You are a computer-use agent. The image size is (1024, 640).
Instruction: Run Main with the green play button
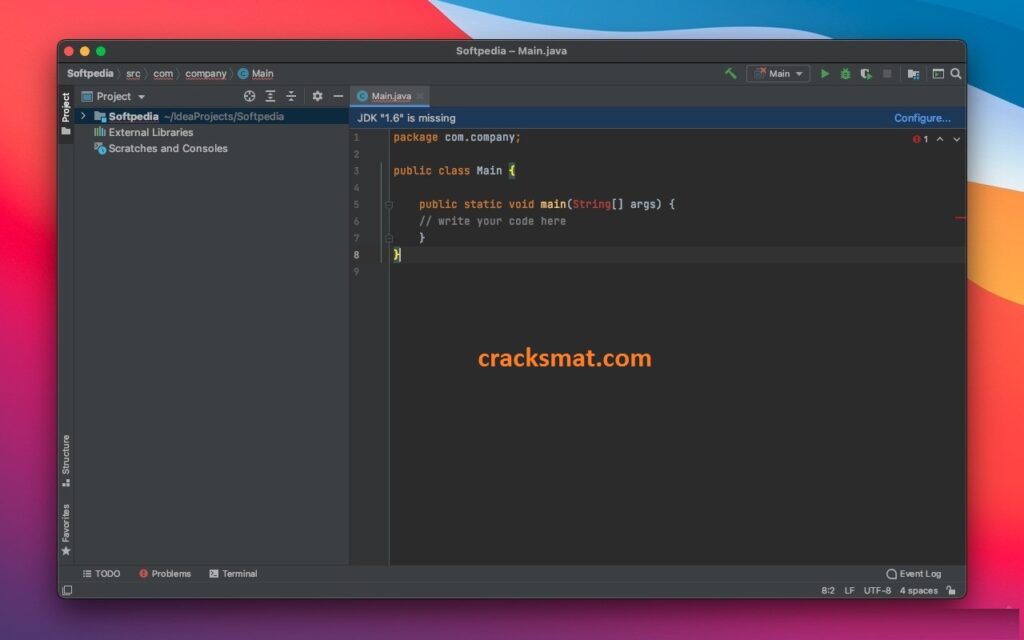[x=825, y=74]
